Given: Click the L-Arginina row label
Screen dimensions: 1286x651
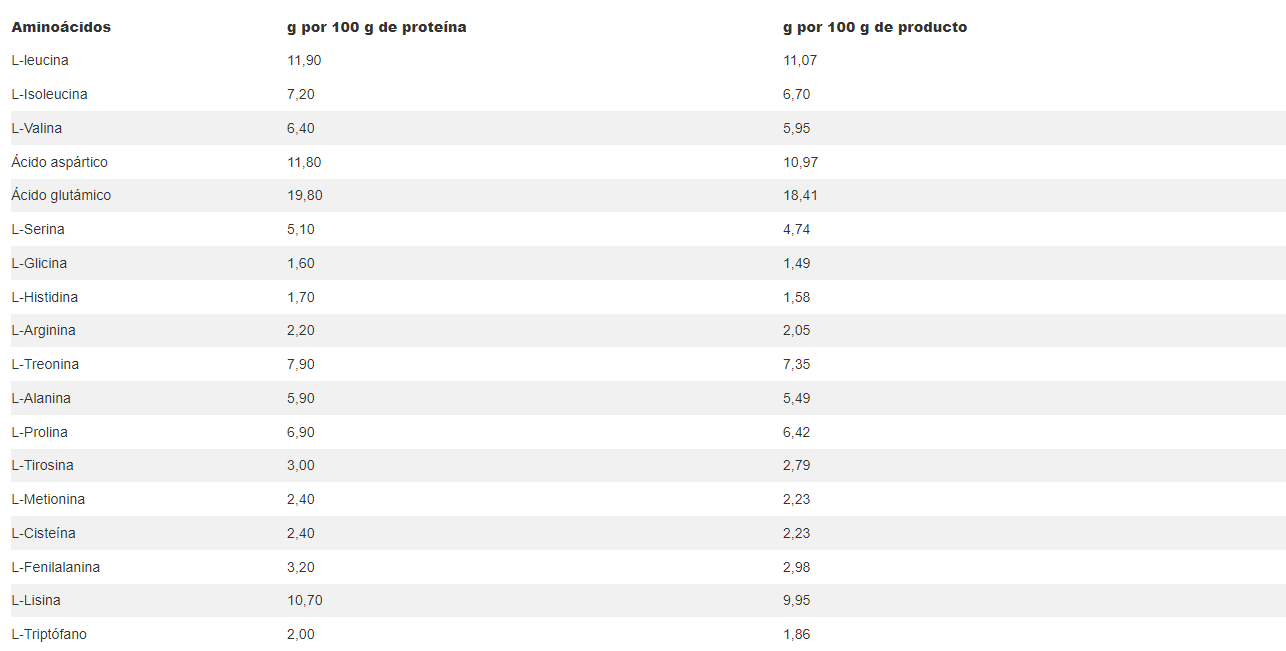Looking at the screenshot, I should coord(43,330).
